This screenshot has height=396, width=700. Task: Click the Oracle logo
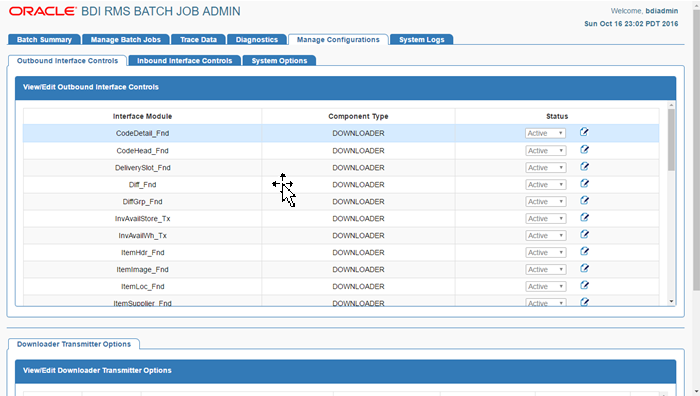42,11
